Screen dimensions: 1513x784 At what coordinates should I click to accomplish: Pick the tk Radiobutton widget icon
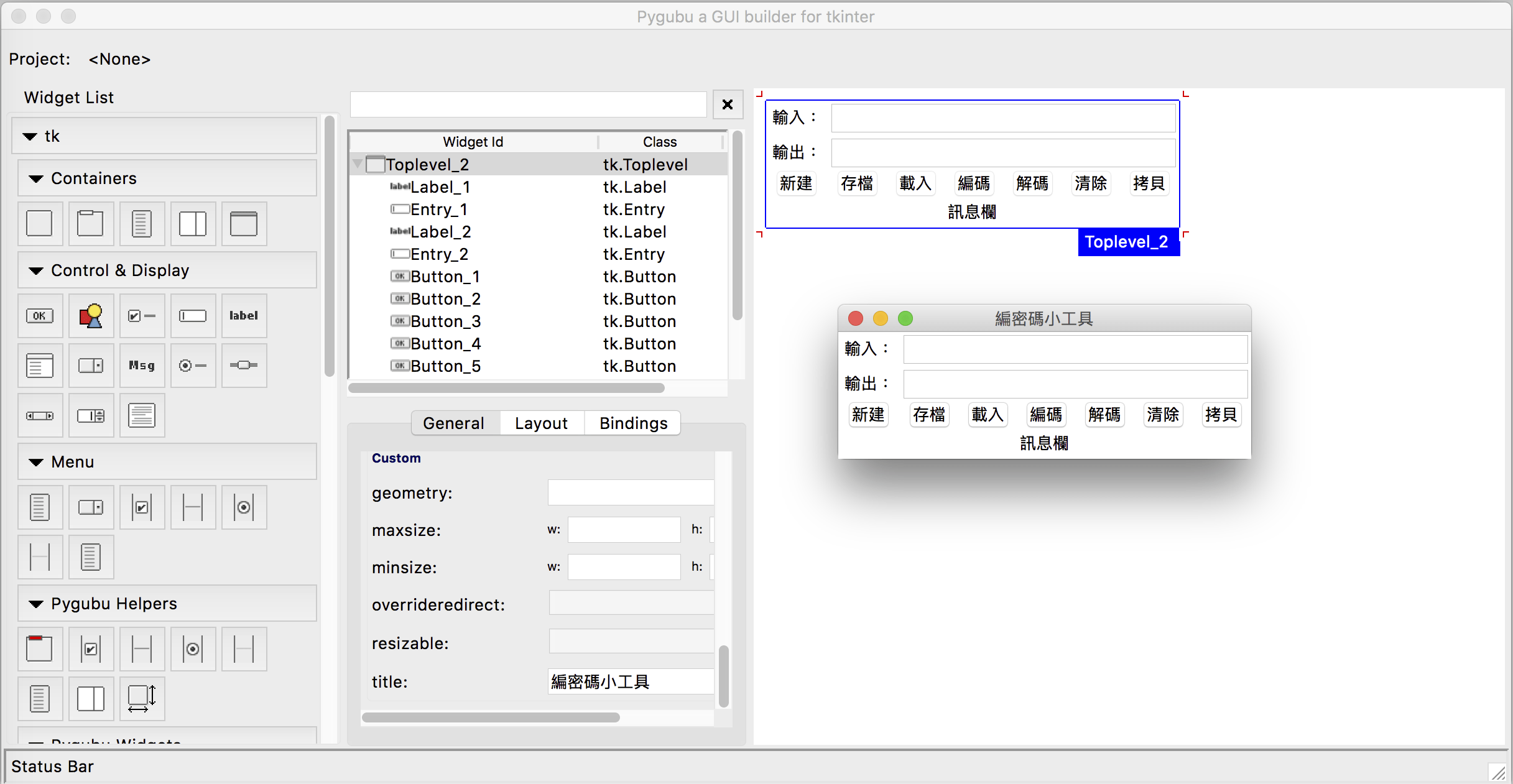[193, 366]
